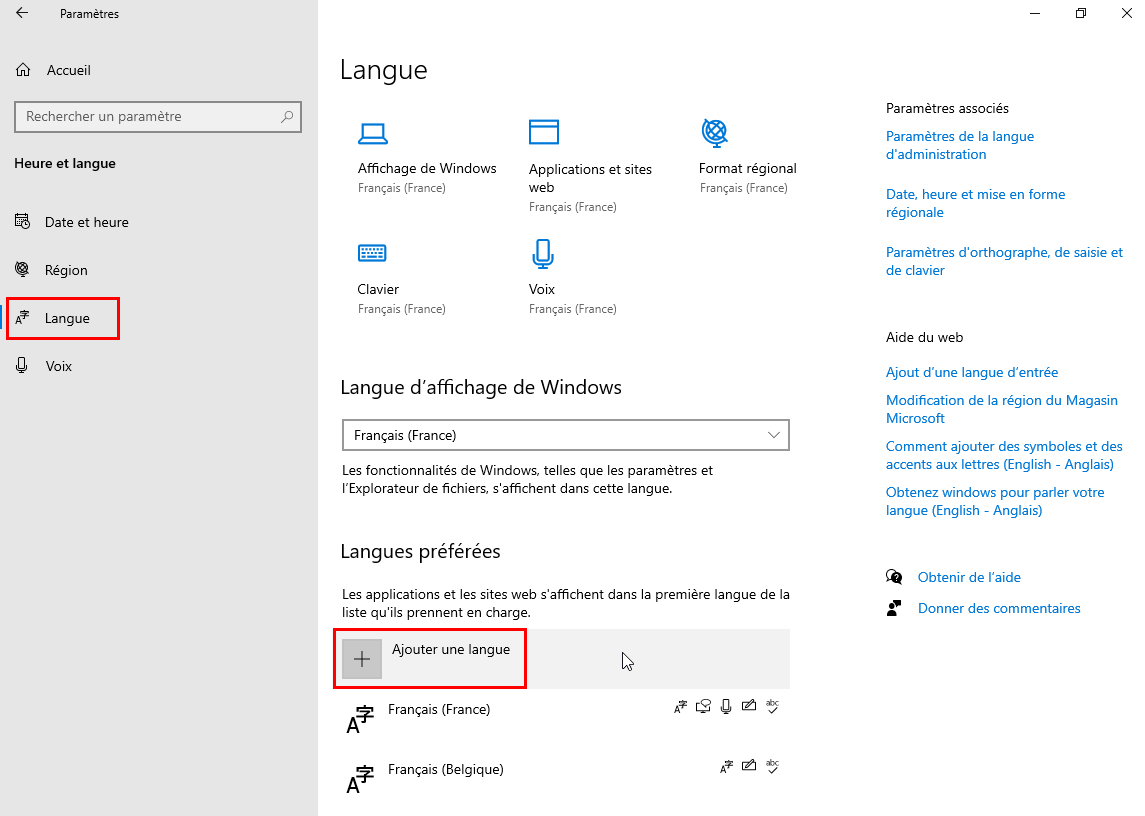1145x816 pixels.
Task: Open the Affichage de Windows laptop icon
Action: 372,134
